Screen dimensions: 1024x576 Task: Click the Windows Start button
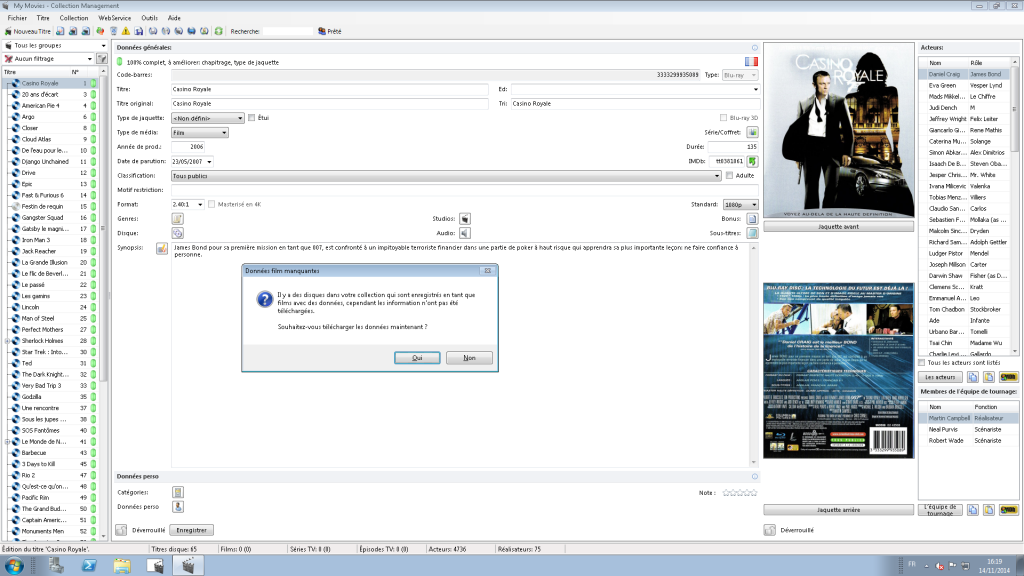point(14,566)
